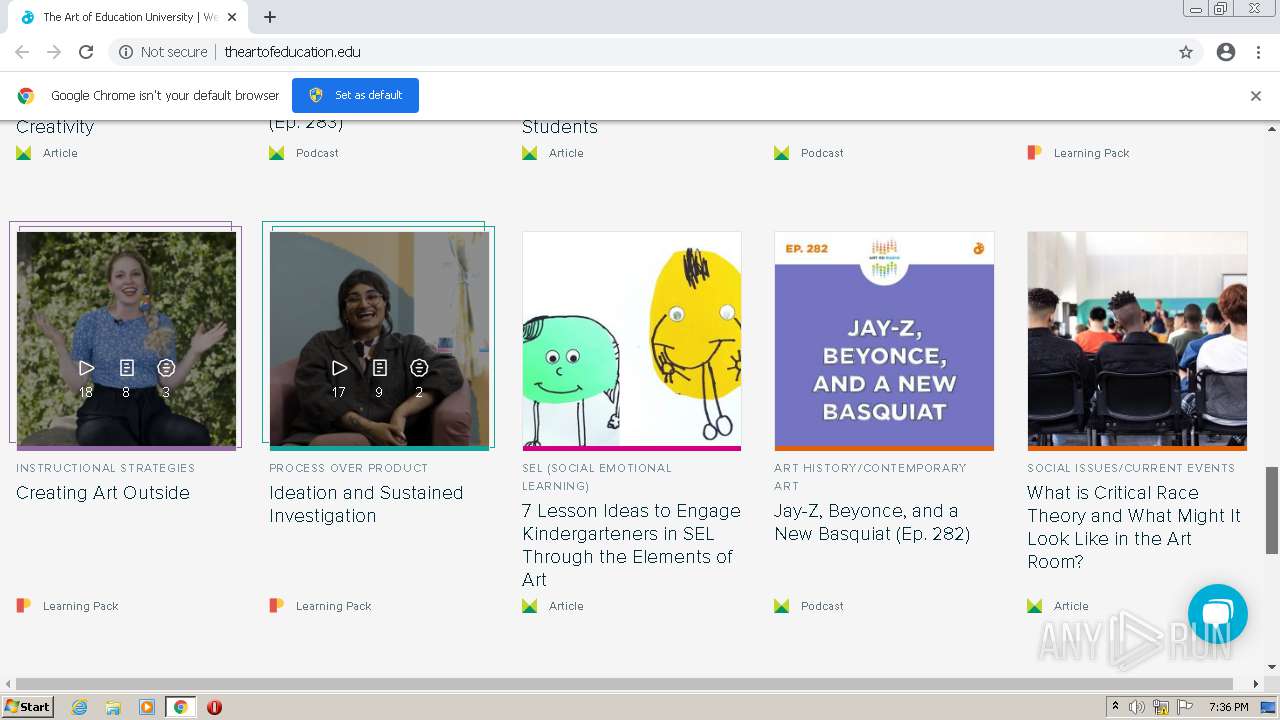Image resolution: width=1280 pixels, height=720 pixels.
Task: Dismiss the default browser infobar
Action: (x=1256, y=96)
